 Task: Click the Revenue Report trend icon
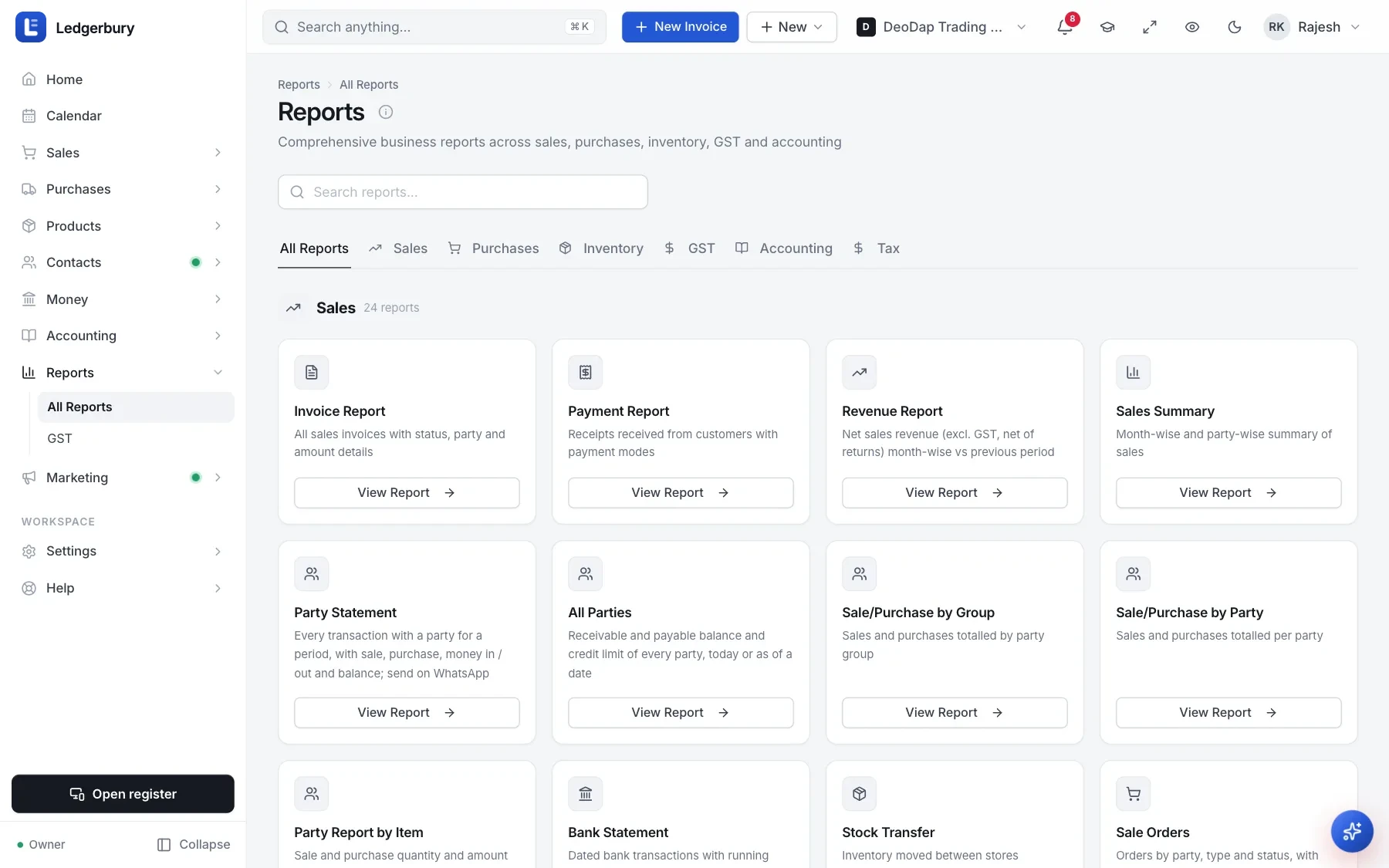[860, 373]
